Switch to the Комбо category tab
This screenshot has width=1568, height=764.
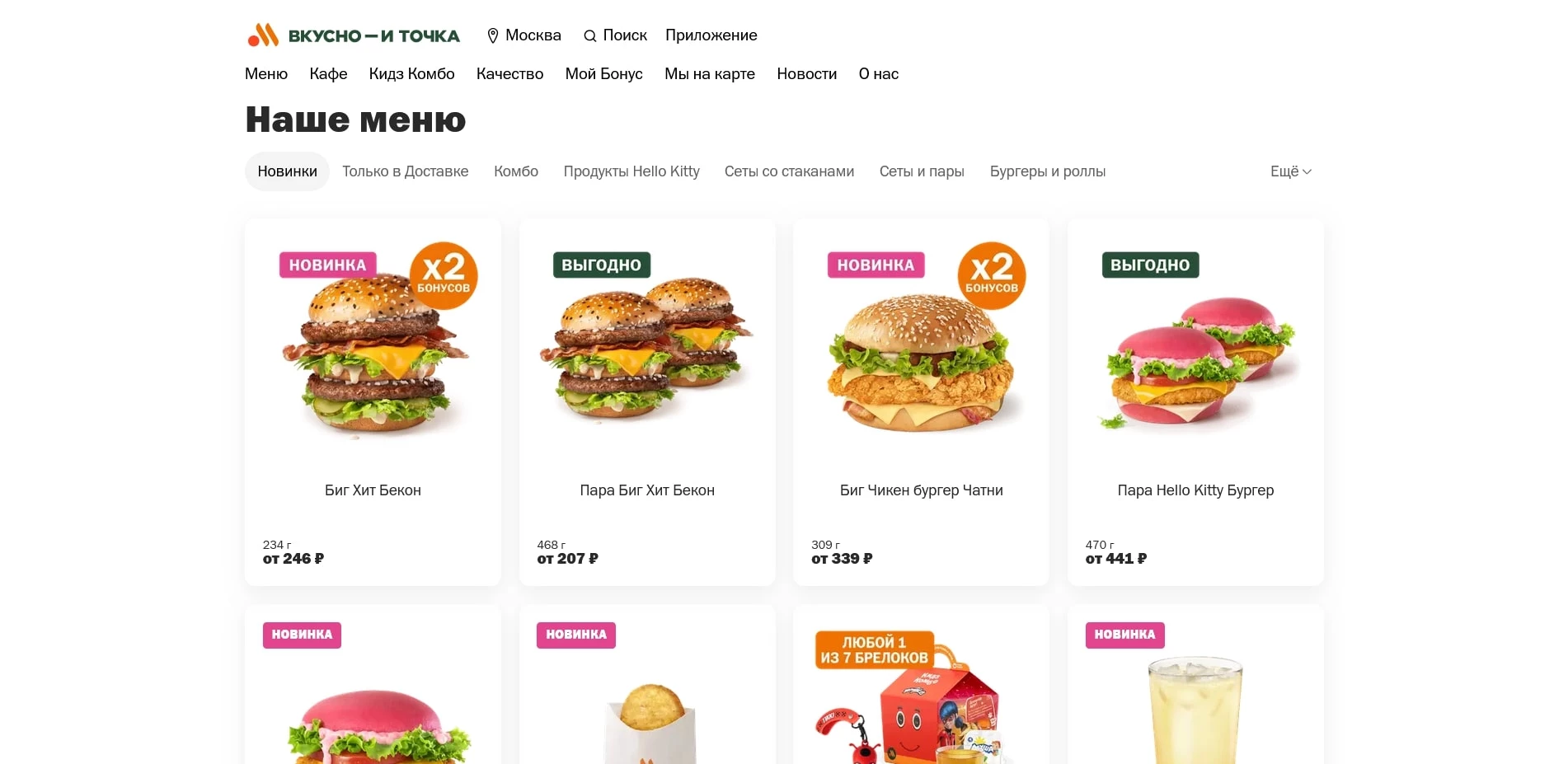516,171
